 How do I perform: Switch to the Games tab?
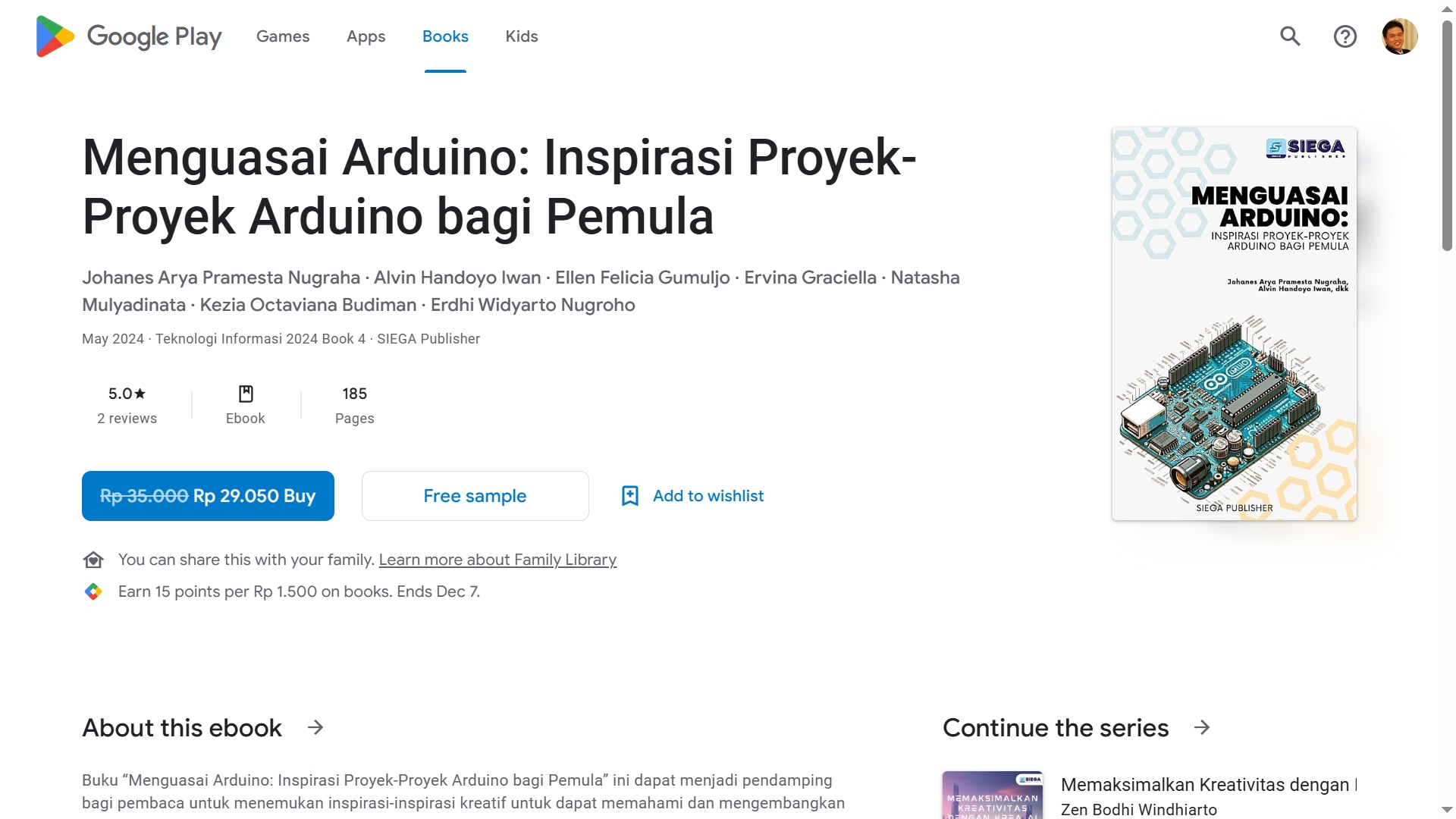point(283,36)
